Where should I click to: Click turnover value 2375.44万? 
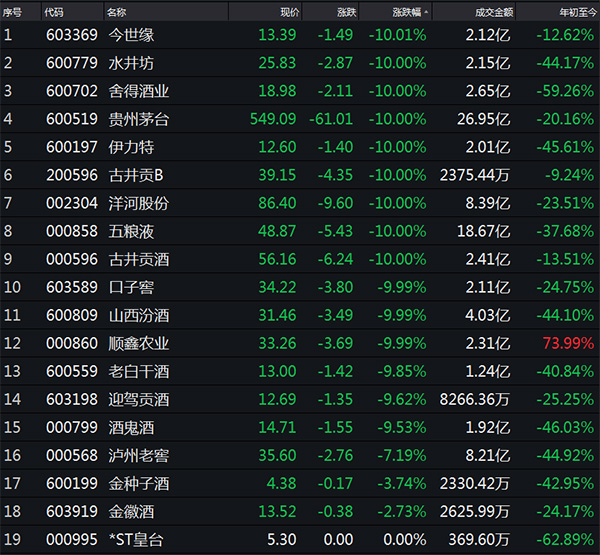click(475, 175)
